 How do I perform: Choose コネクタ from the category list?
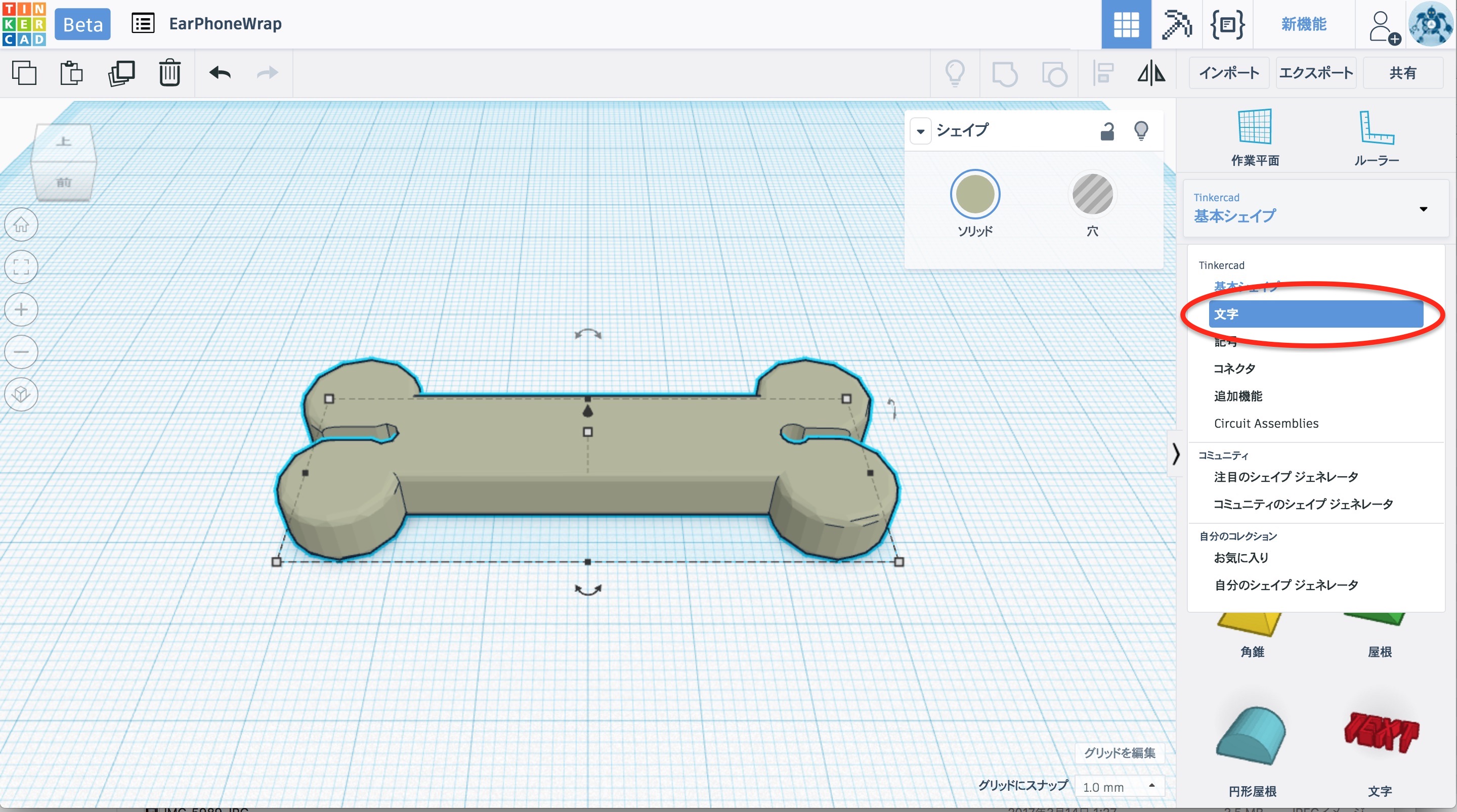point(1234,369)
